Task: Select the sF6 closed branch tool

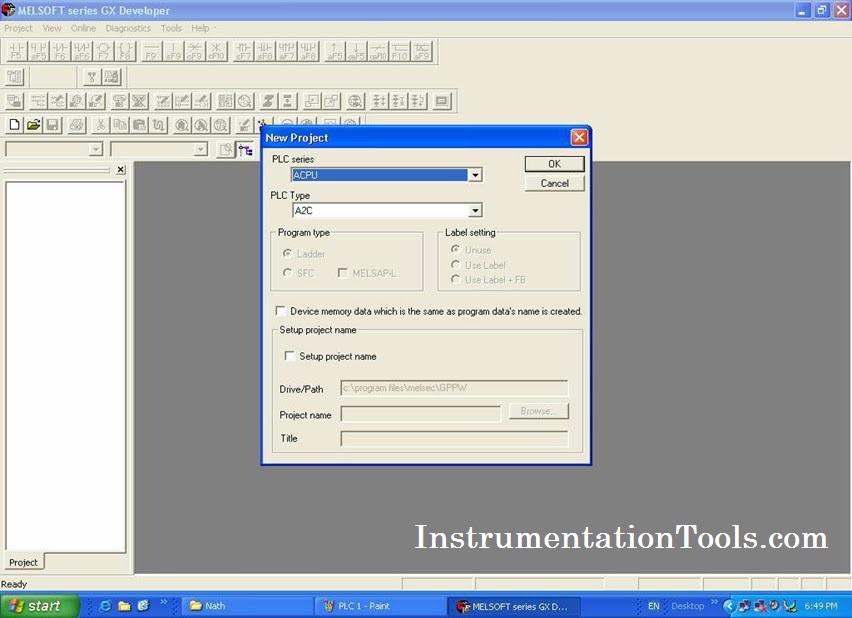Action: 82,51
